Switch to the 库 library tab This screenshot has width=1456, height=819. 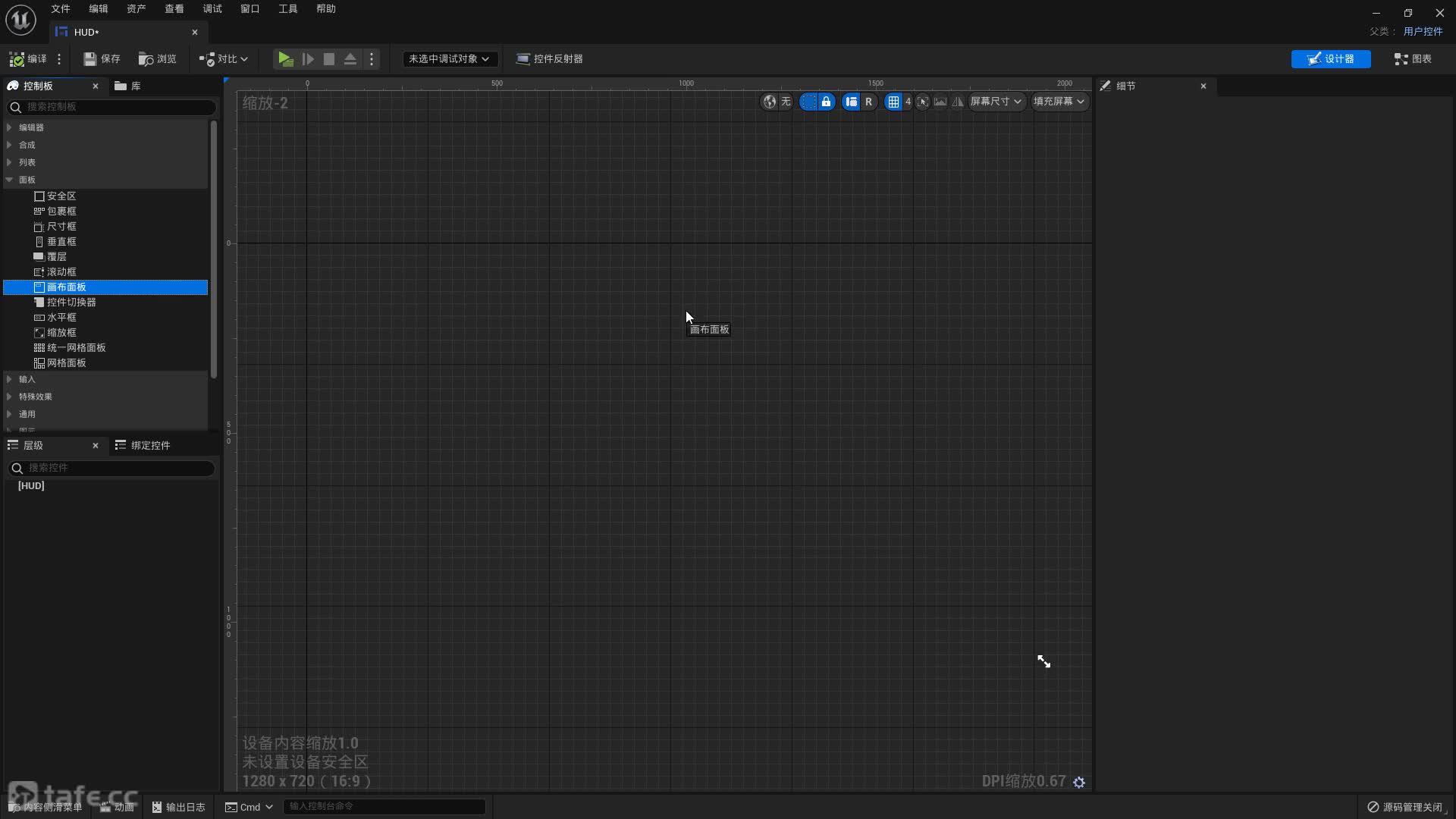[x=127, y=86]
